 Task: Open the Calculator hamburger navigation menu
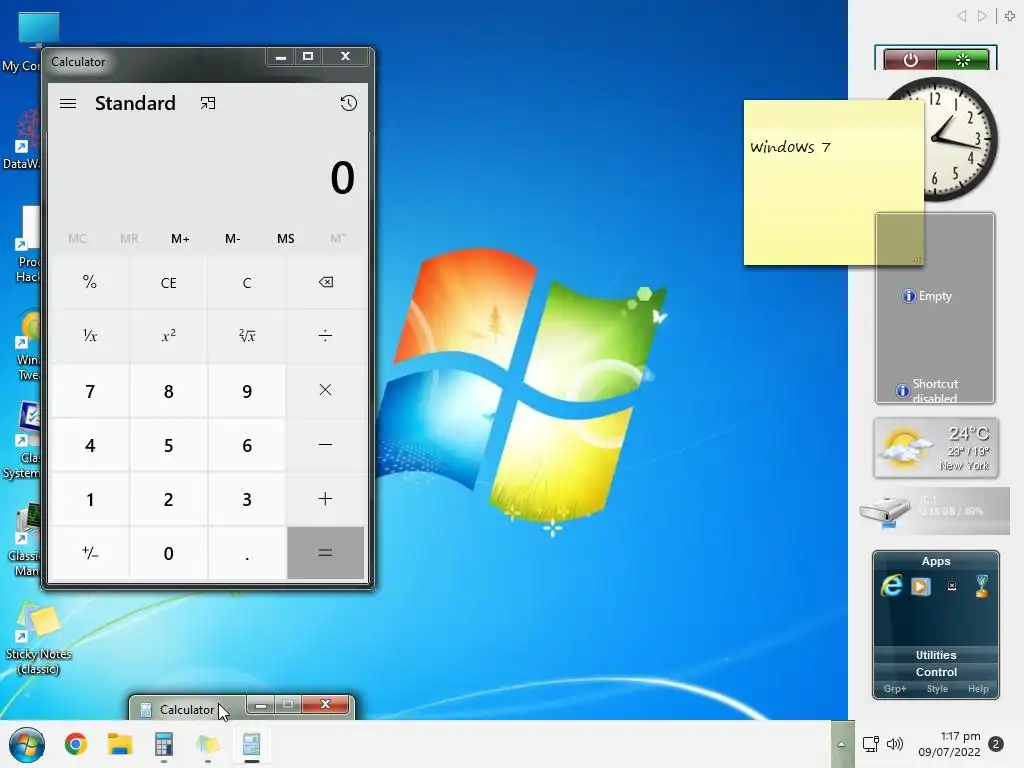(x=68, y=103)
